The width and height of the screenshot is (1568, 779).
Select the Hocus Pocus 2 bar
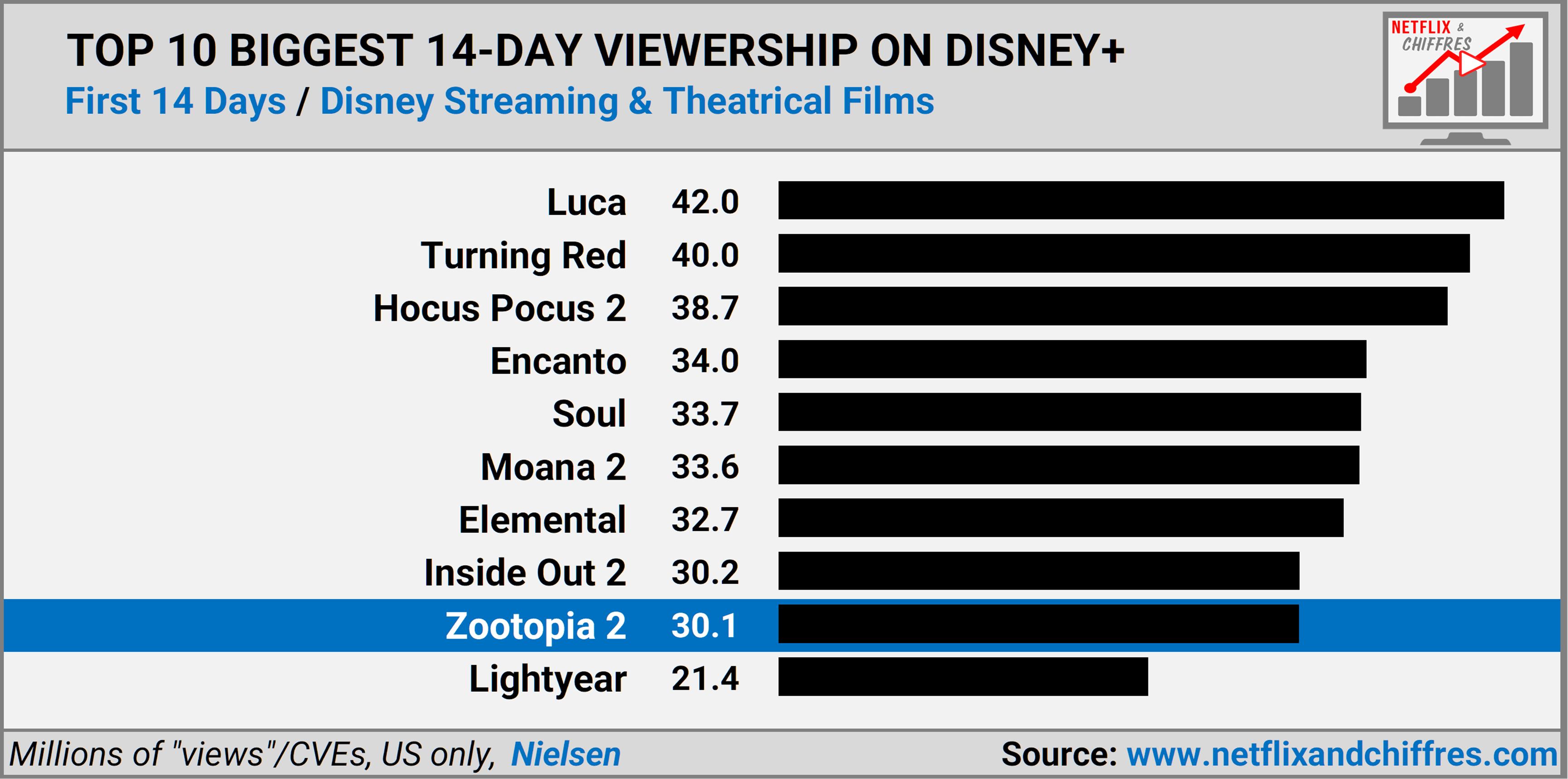[x=1112, y=306]
